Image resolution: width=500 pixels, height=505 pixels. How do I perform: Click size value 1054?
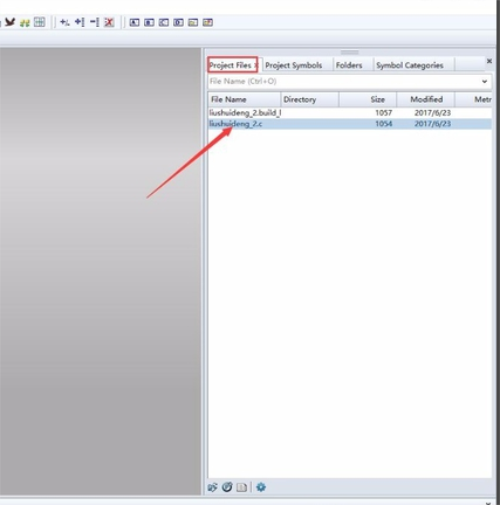384,124
